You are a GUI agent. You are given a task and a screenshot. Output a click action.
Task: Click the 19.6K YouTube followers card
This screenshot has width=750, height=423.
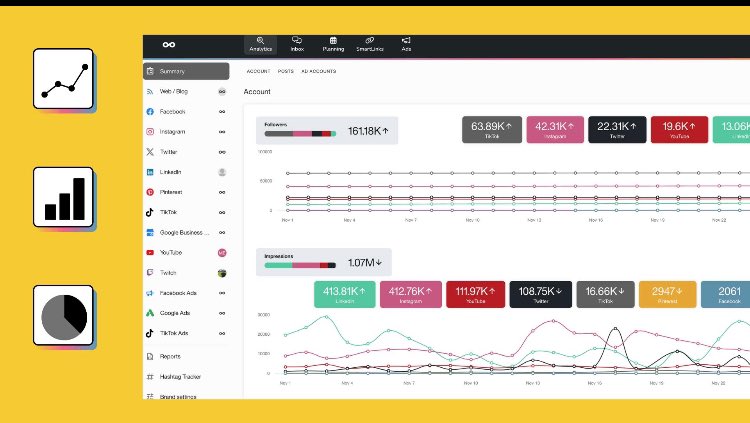pyautogui.click(x=679, y=130)
